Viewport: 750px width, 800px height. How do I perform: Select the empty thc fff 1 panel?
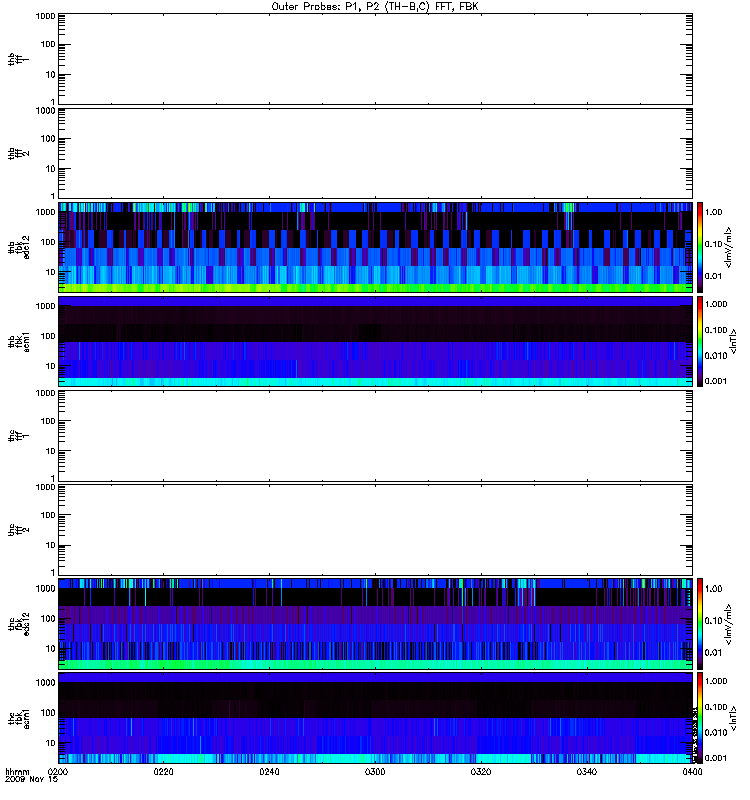tap(375, 436)
